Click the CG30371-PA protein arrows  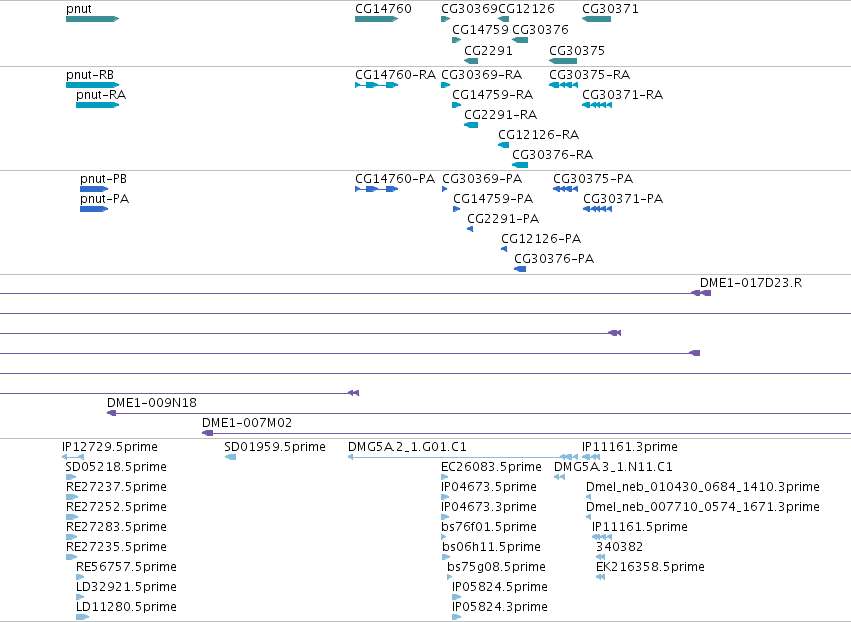pyautogui.click(x=598, y=209)
